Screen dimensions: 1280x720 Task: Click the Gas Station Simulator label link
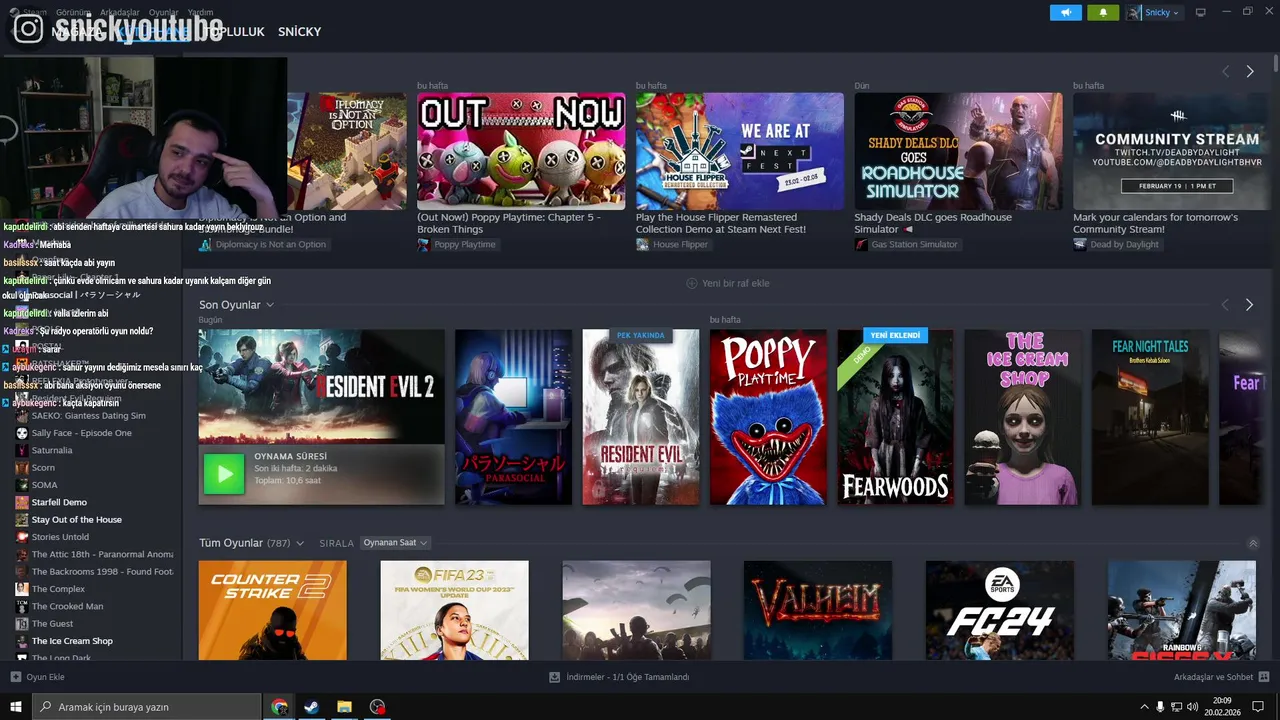click(x=906, y=244)
